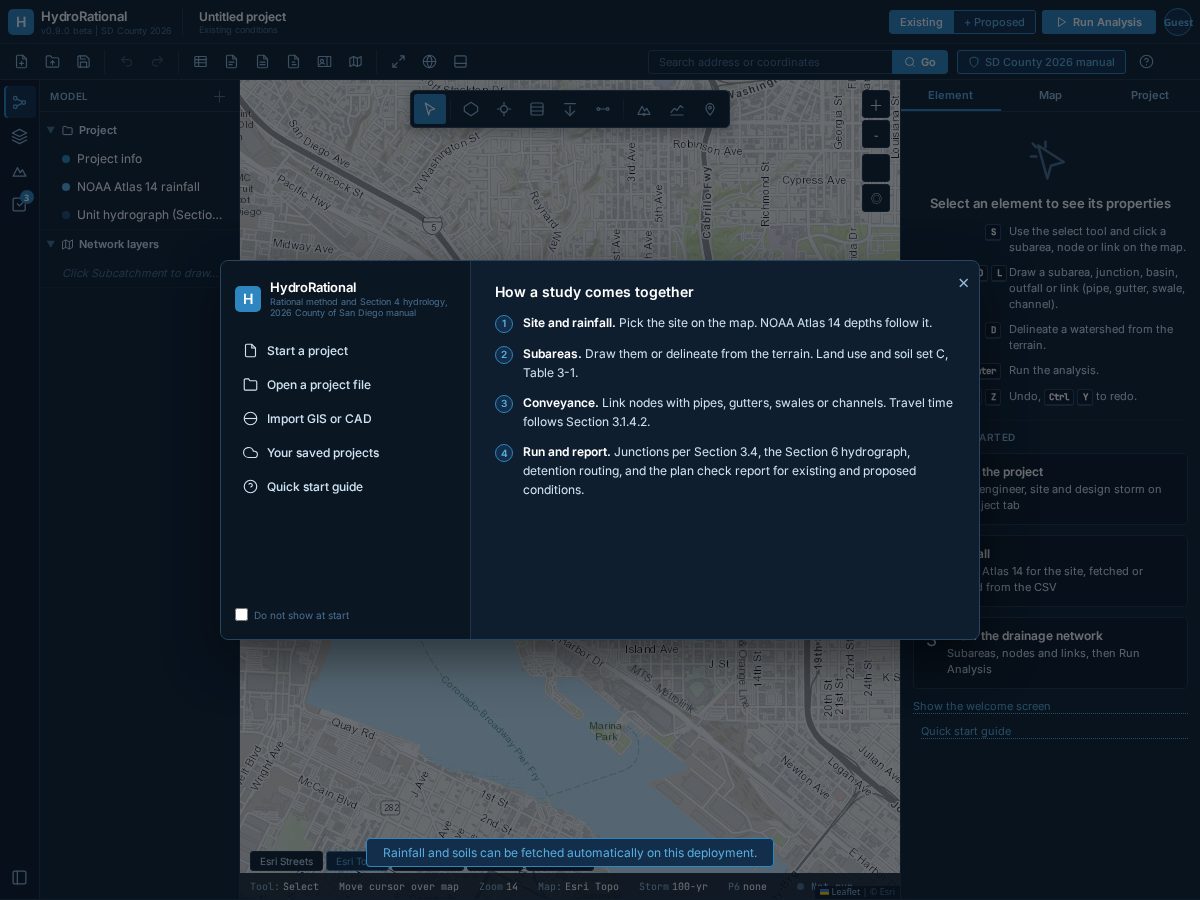This screenshot has height=900, width=1200.
Task: Select the arrow pointer select tool
Action: (x=430, y=109)
